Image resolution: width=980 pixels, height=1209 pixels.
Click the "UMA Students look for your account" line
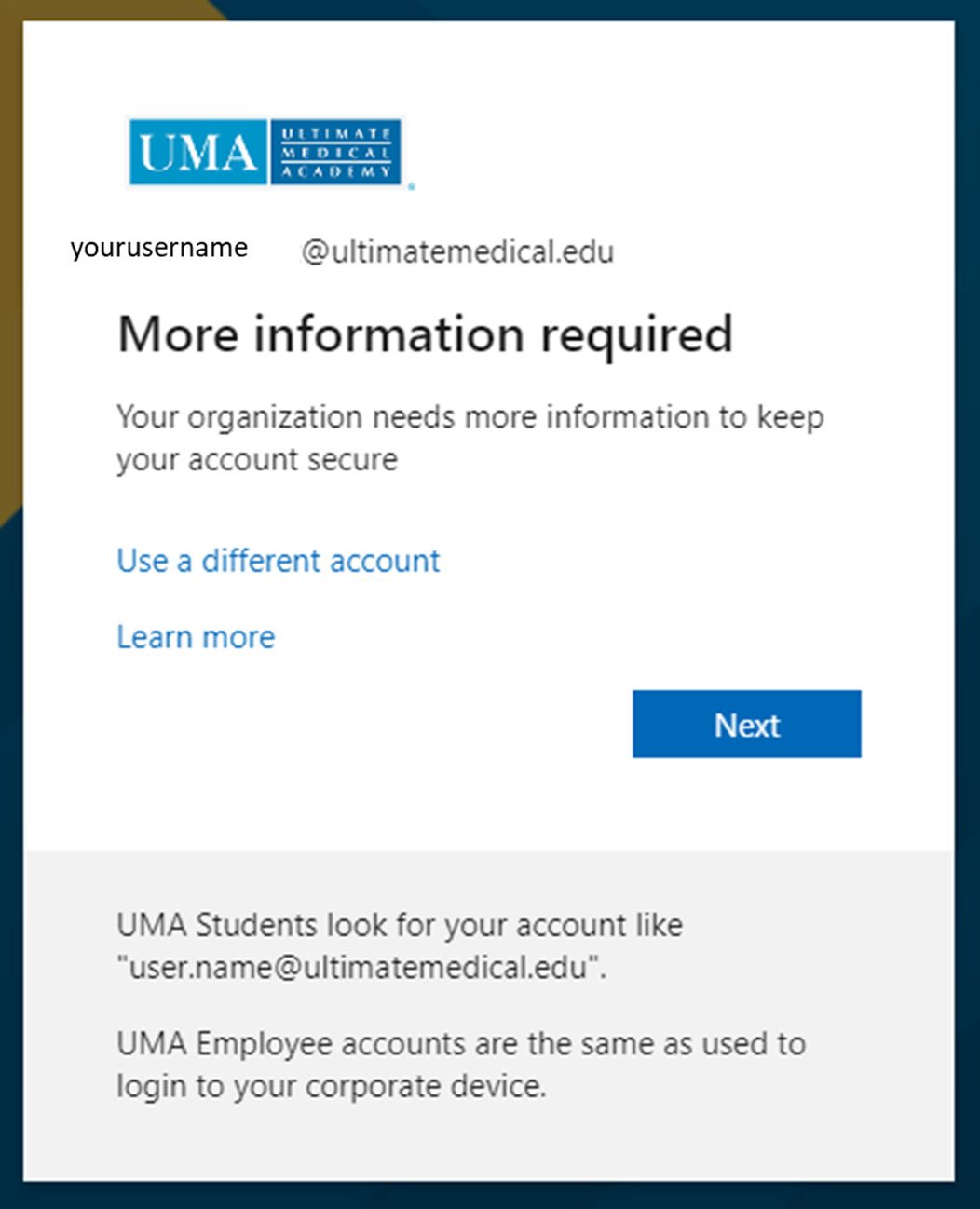click(399, 925)
